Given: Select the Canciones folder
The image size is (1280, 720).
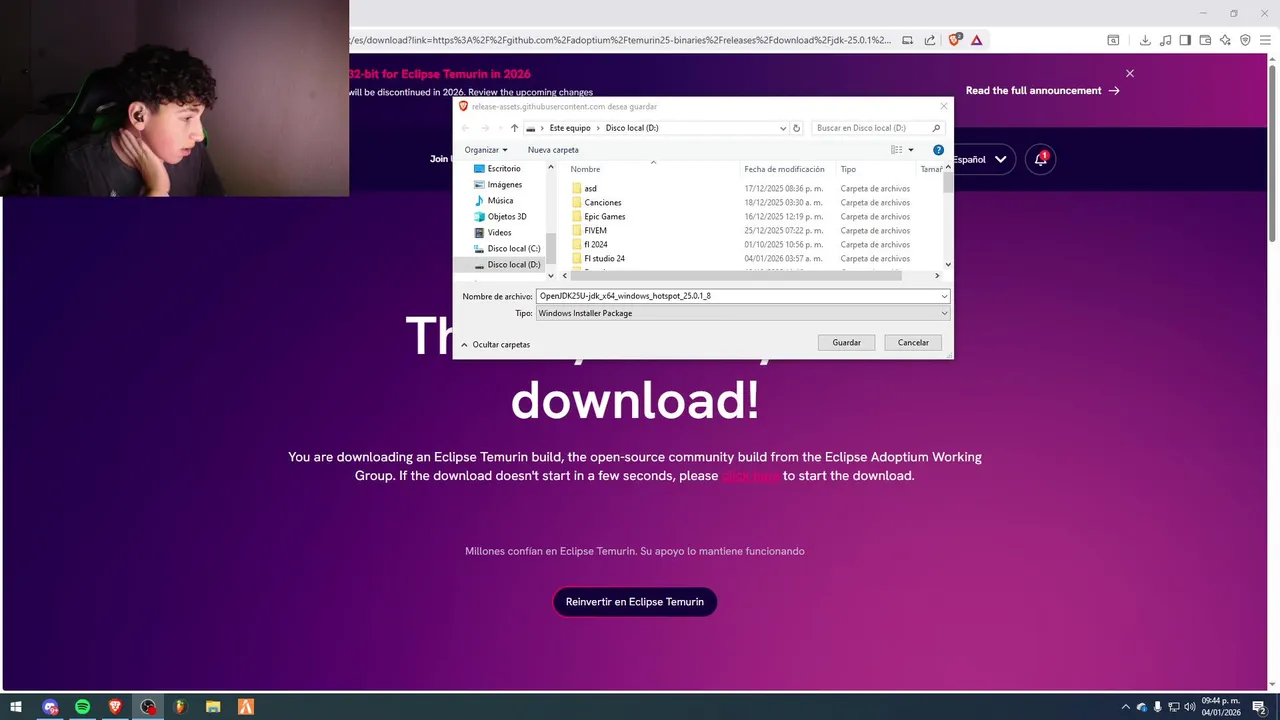Looking at the screenshot, I should (x=602, y=203).
